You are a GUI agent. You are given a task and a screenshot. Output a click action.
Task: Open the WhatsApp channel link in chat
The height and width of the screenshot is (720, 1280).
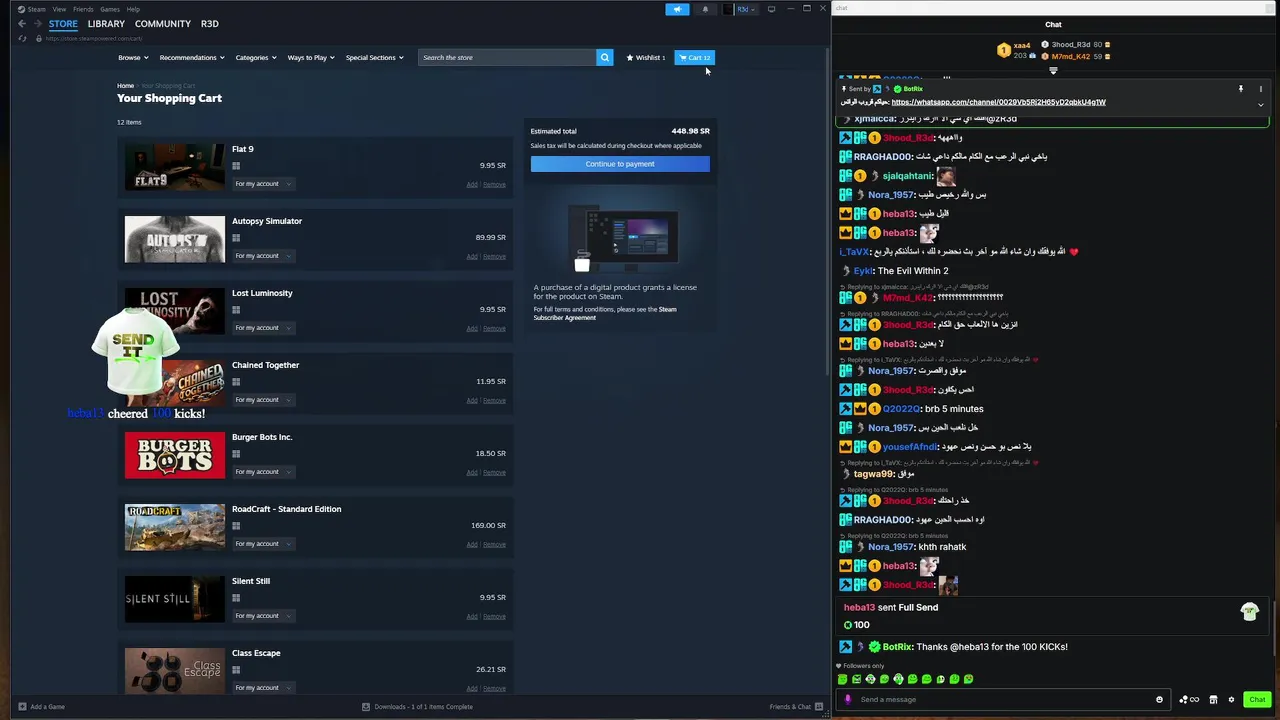pos(998,102)
